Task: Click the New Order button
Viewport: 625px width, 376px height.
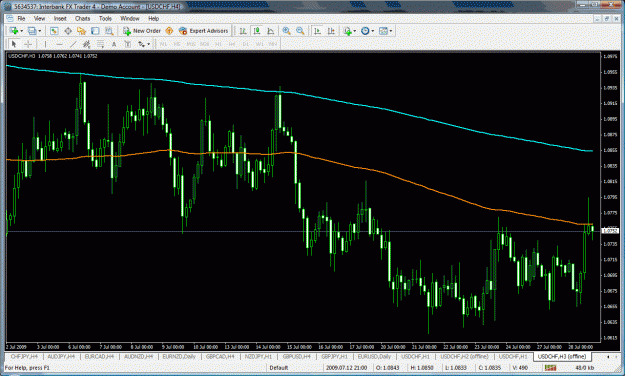Action: (142, 31)
